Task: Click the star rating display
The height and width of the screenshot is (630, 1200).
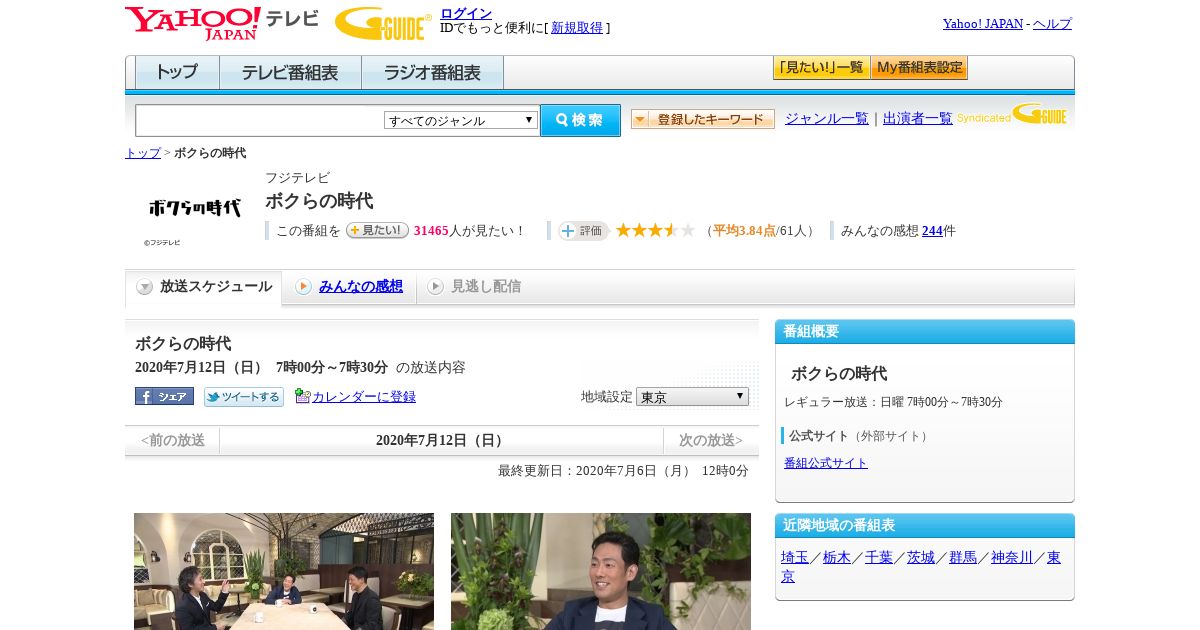Action: pos(655,230)
